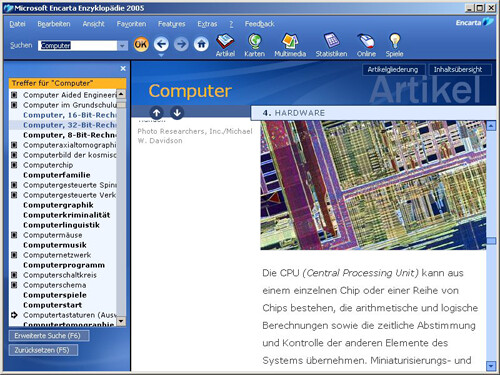Select Computerspiele result

[x=55, y=295]
